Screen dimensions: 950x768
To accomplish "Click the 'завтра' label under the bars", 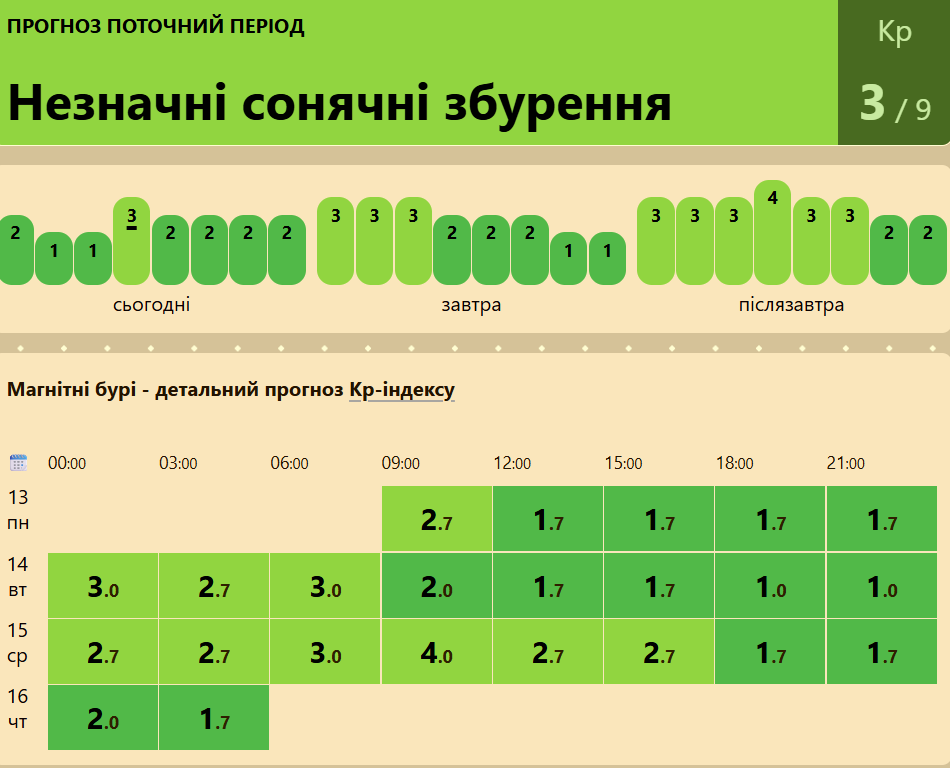I will click(x=471, y=305).
